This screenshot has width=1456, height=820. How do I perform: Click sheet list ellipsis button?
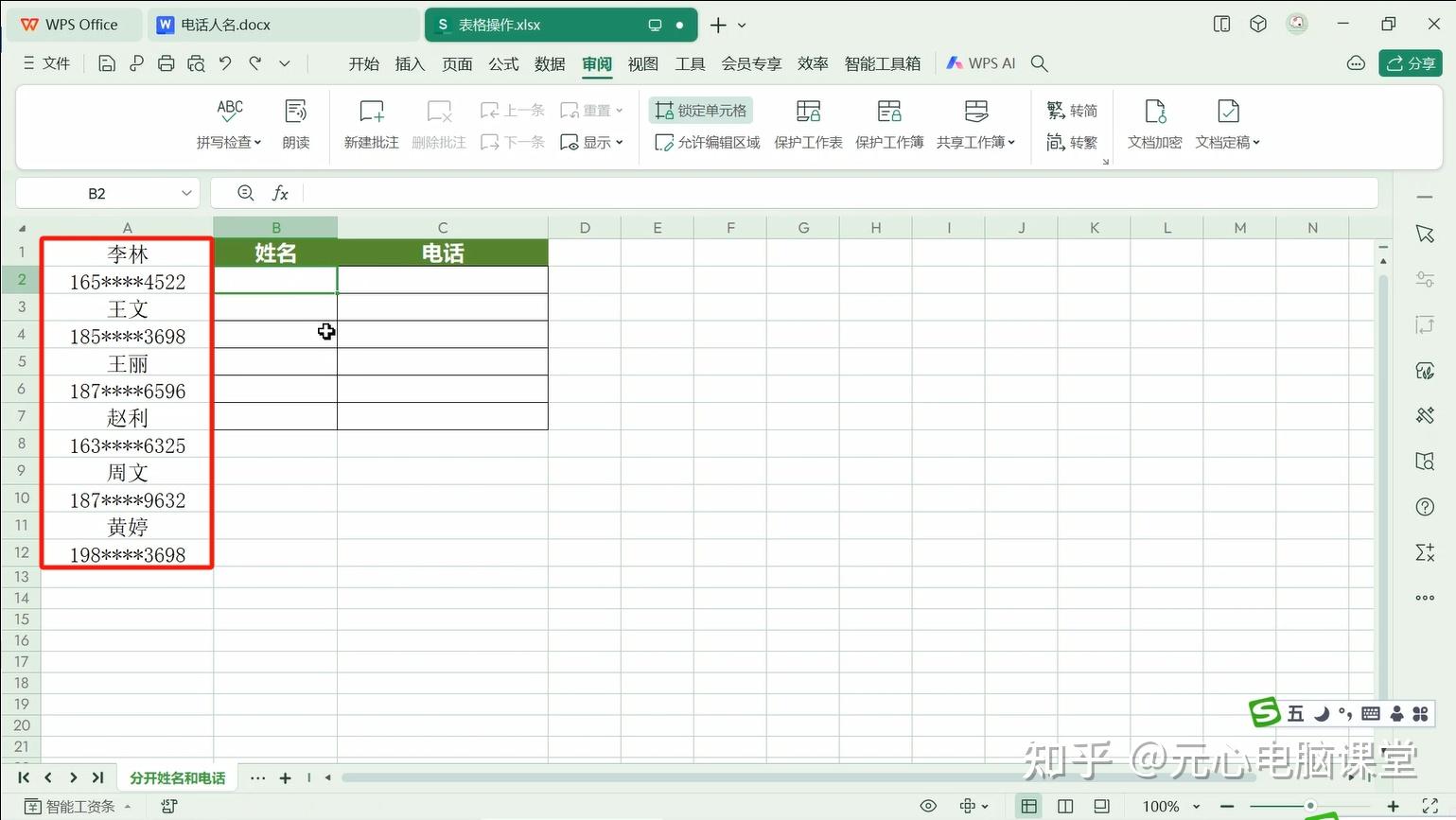[257, 777]
